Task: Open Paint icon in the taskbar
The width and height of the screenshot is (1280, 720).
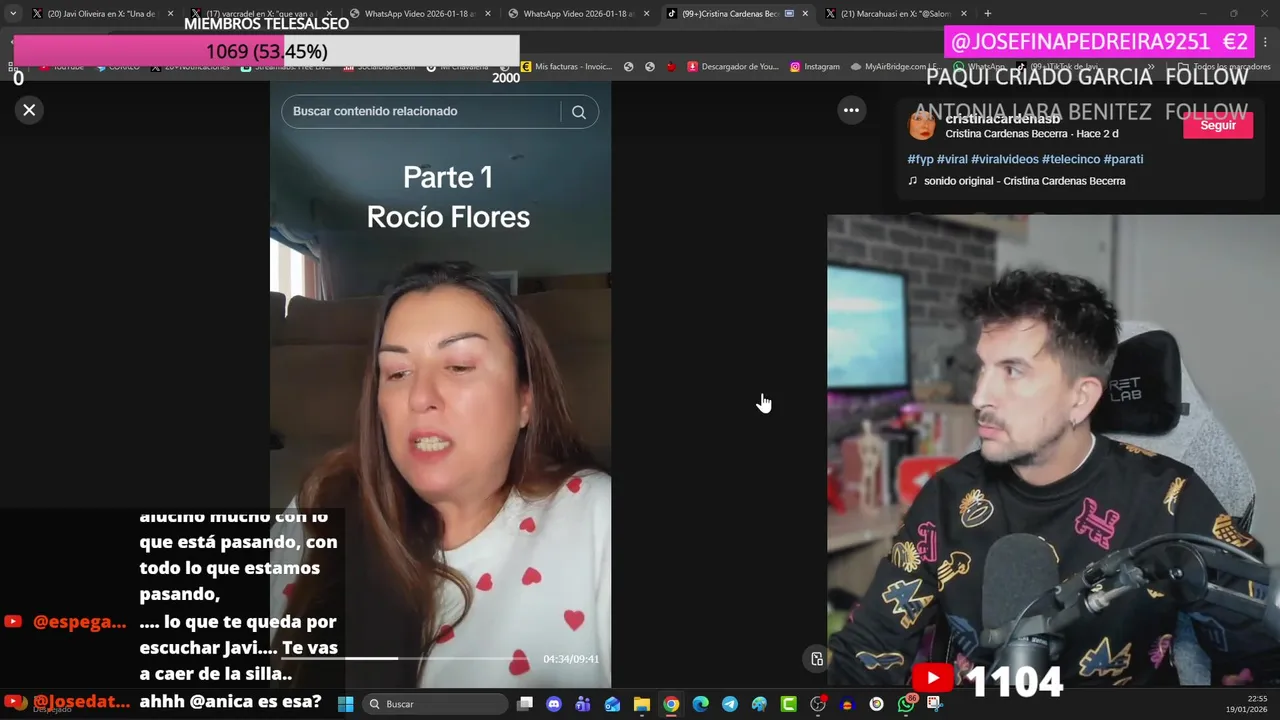Action: coord(759,704)
